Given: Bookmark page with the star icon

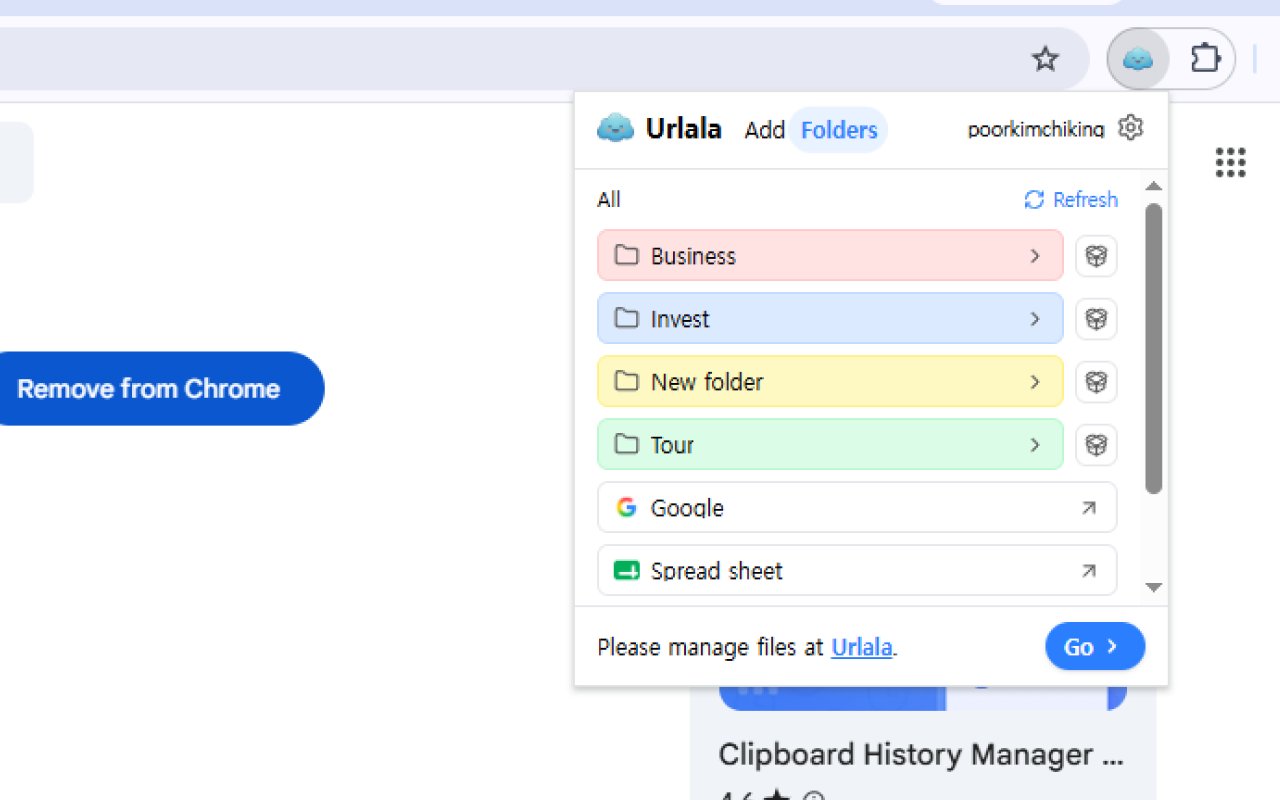Looking at the screenshot, I should (1045, 59).
